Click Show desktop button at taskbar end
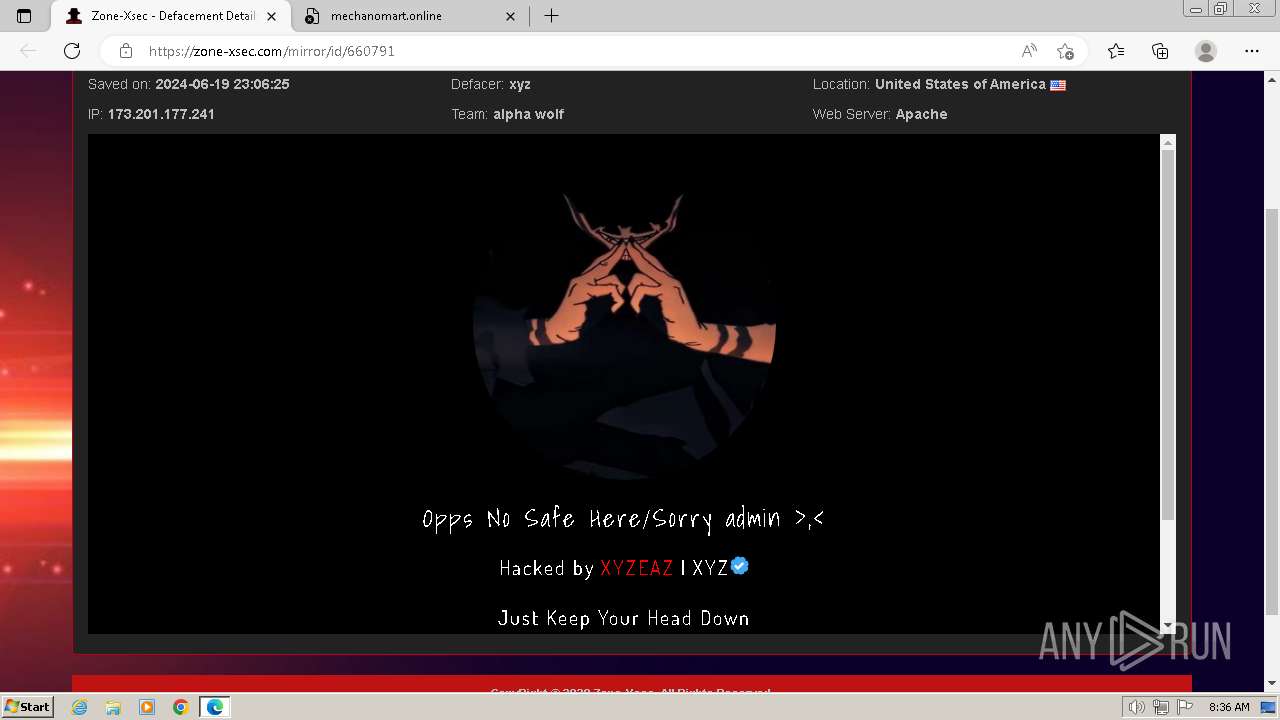Viewport: 1280px width, 720px height. (1269, 707)
